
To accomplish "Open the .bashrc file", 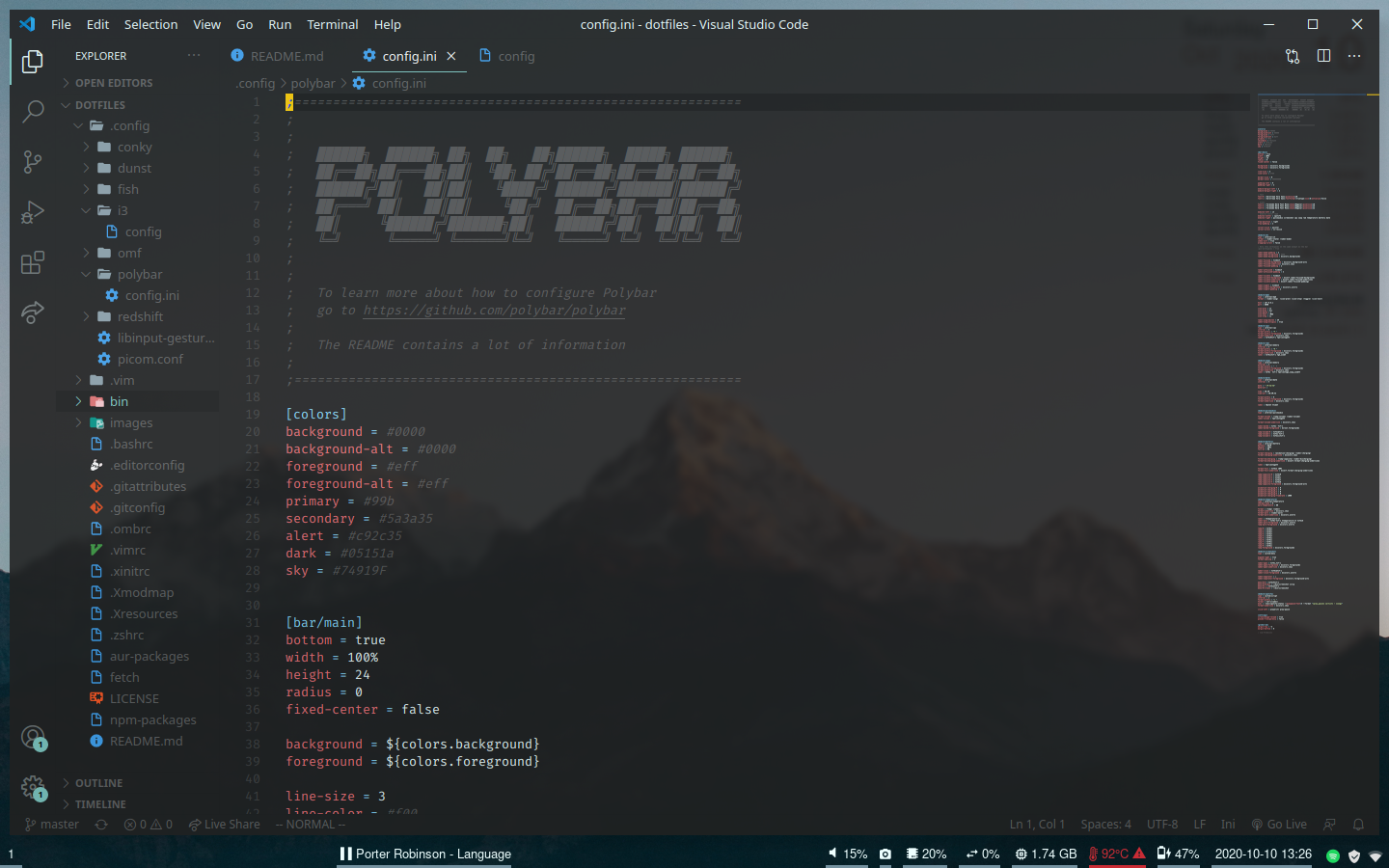I will point(131,444).
